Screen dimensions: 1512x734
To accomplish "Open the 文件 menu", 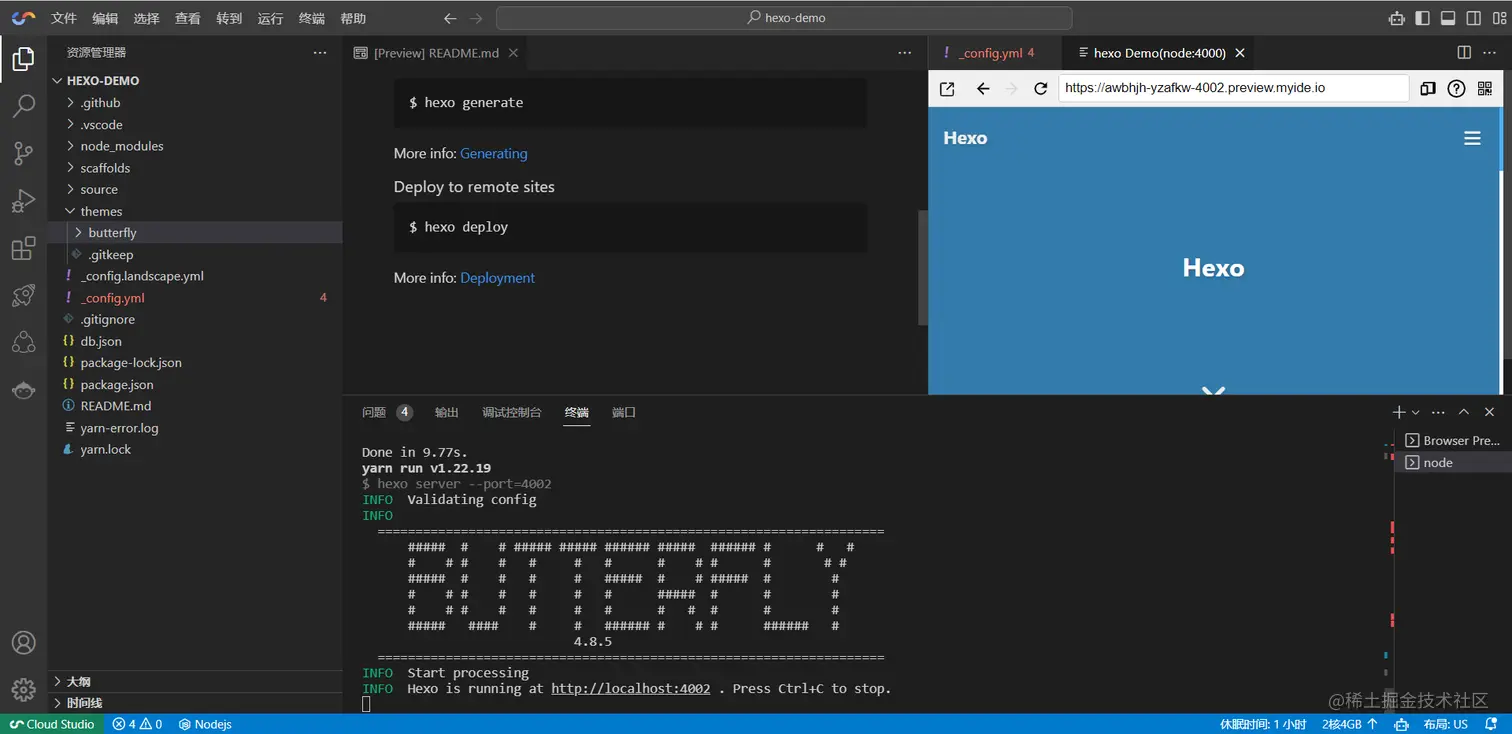I will click(x=63, y=18).
